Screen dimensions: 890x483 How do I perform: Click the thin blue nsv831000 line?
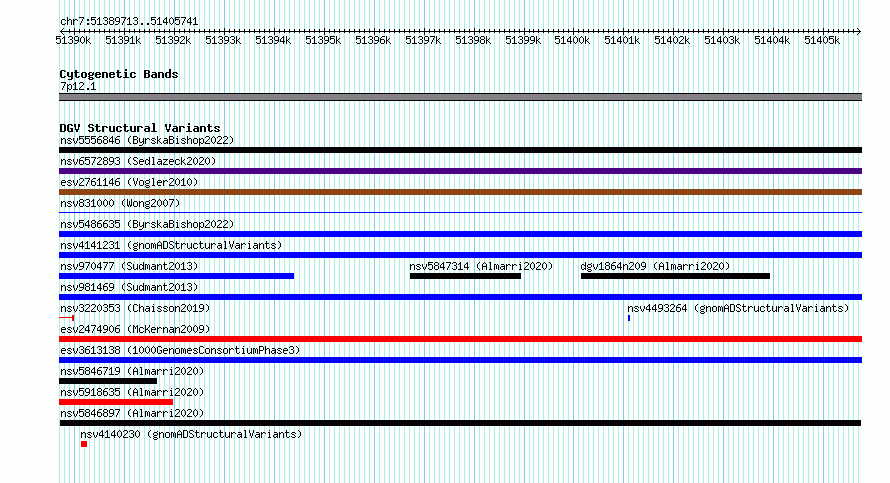point(460,213)
